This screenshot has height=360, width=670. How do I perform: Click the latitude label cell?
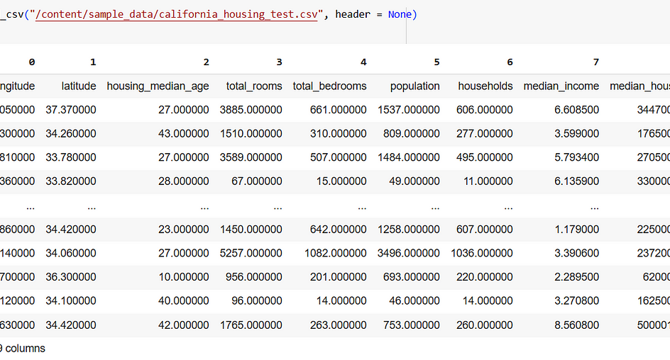(79, 86)
